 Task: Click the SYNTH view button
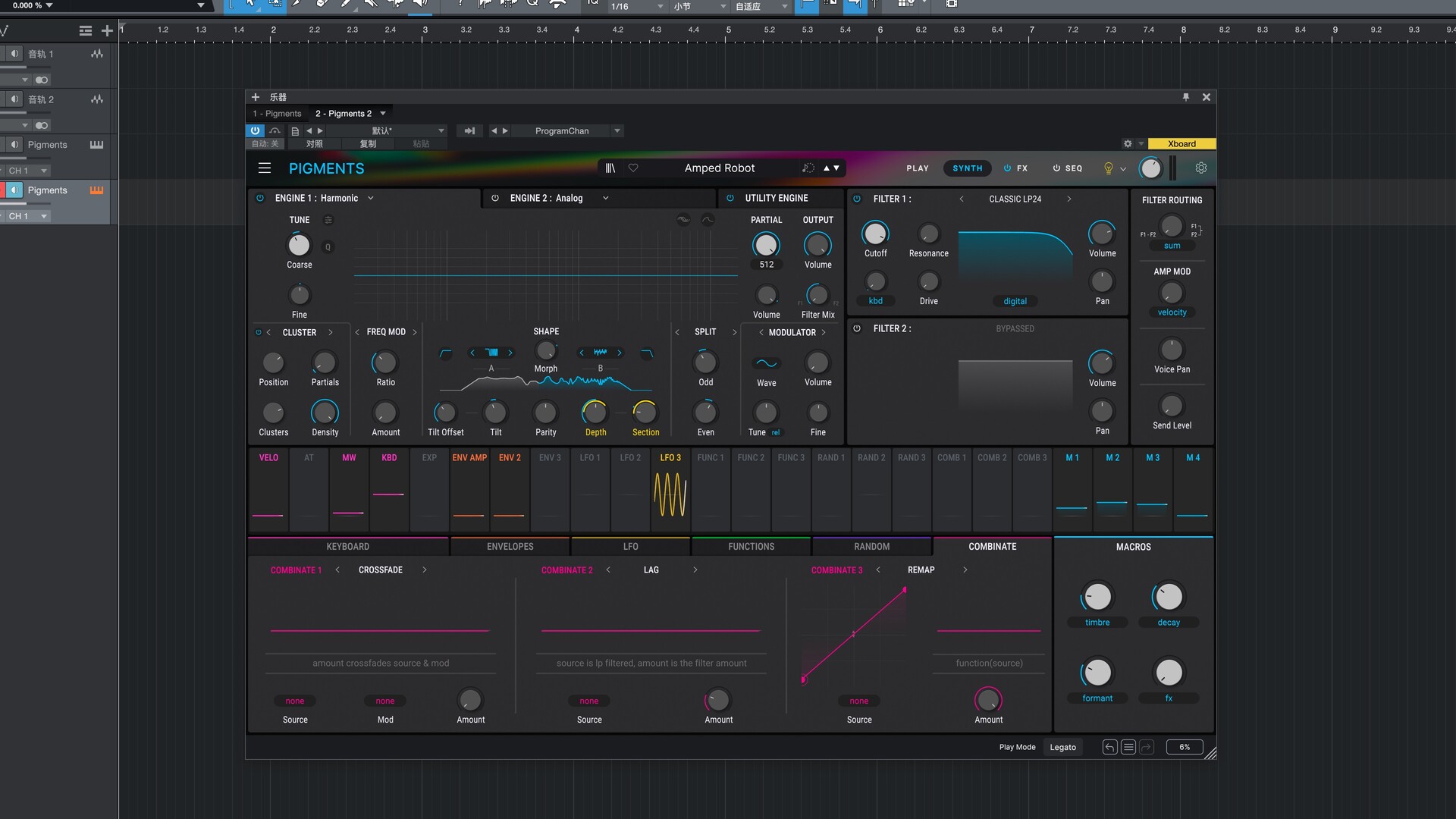click(x=968, y=168)
